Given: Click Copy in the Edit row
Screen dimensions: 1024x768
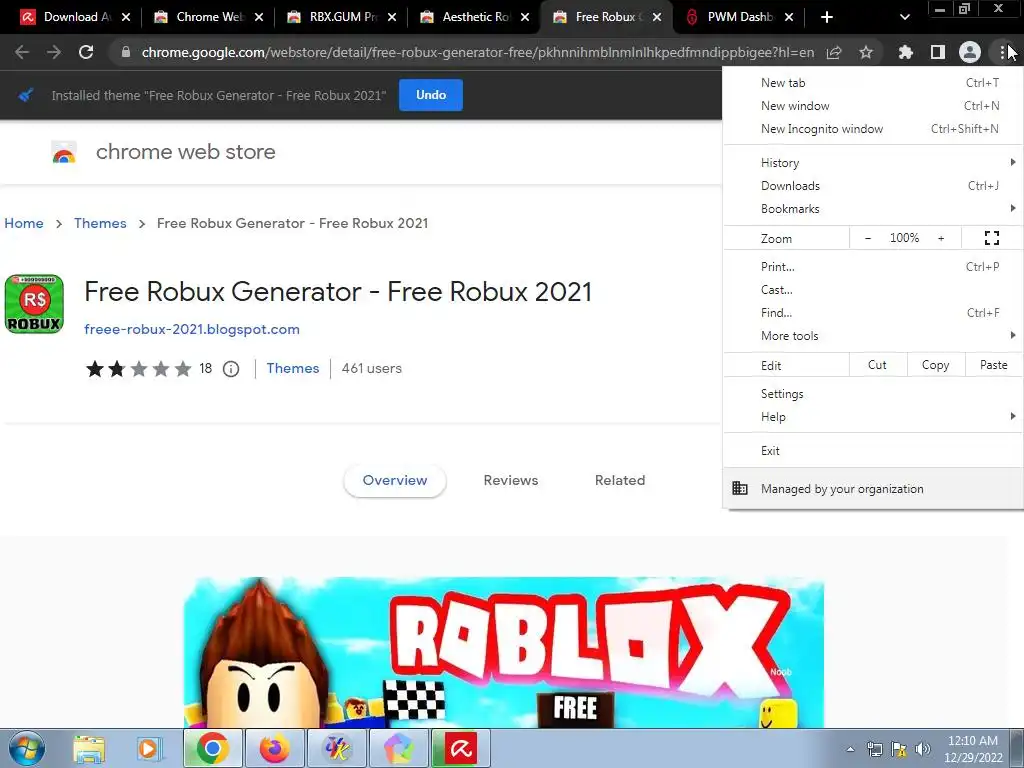Looking at the screenshot, I should coord(936,365).
